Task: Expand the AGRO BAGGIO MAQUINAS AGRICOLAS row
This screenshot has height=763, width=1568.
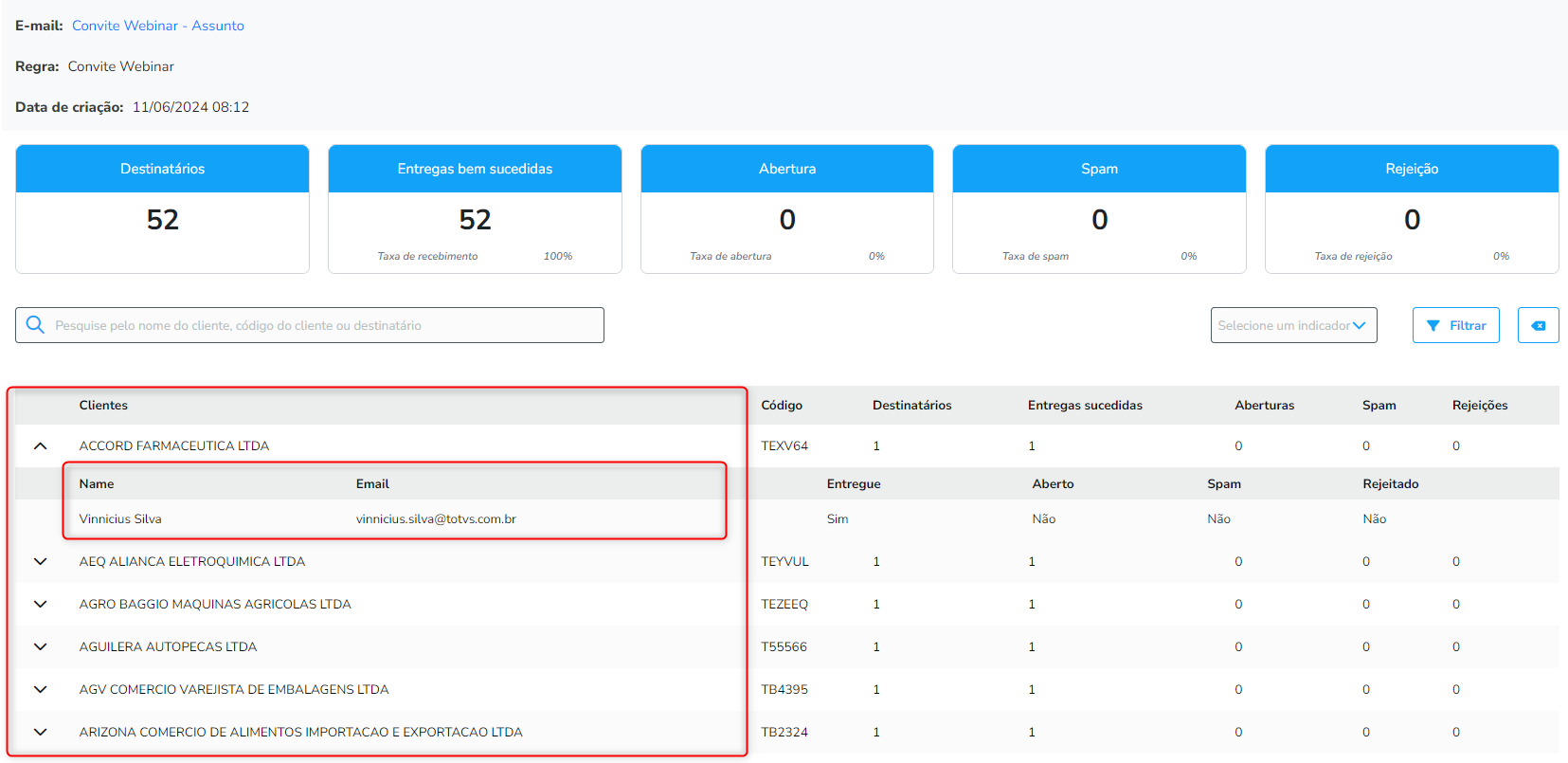Action: pyautogui.click(x=40, y=604)
